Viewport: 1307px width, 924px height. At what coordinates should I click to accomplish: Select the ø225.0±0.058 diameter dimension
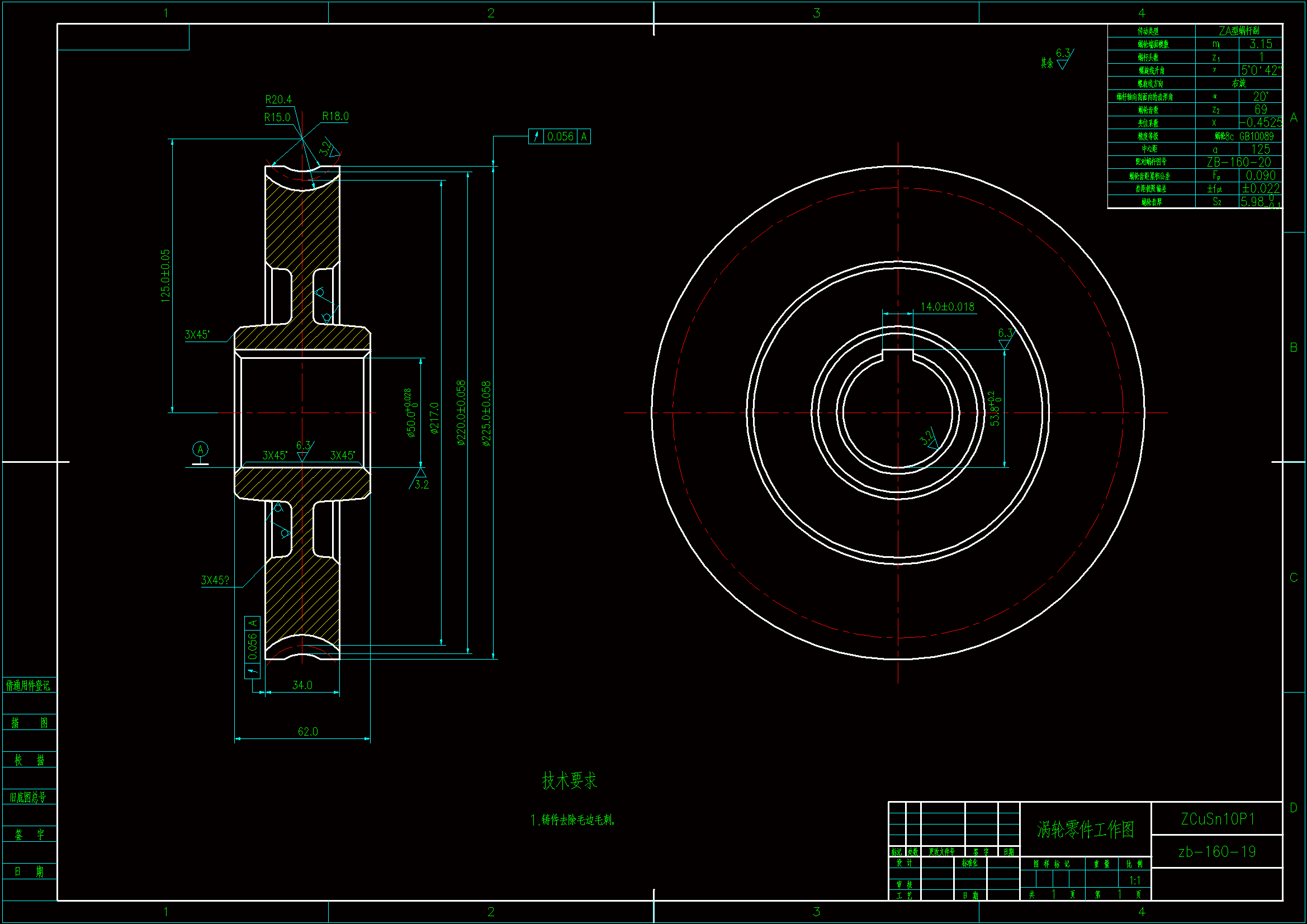click(486, 413)
